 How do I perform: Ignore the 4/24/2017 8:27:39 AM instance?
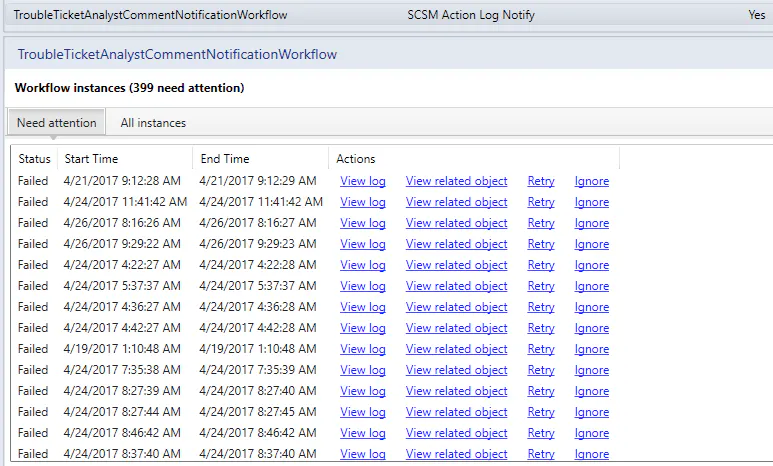click(592, 391)
